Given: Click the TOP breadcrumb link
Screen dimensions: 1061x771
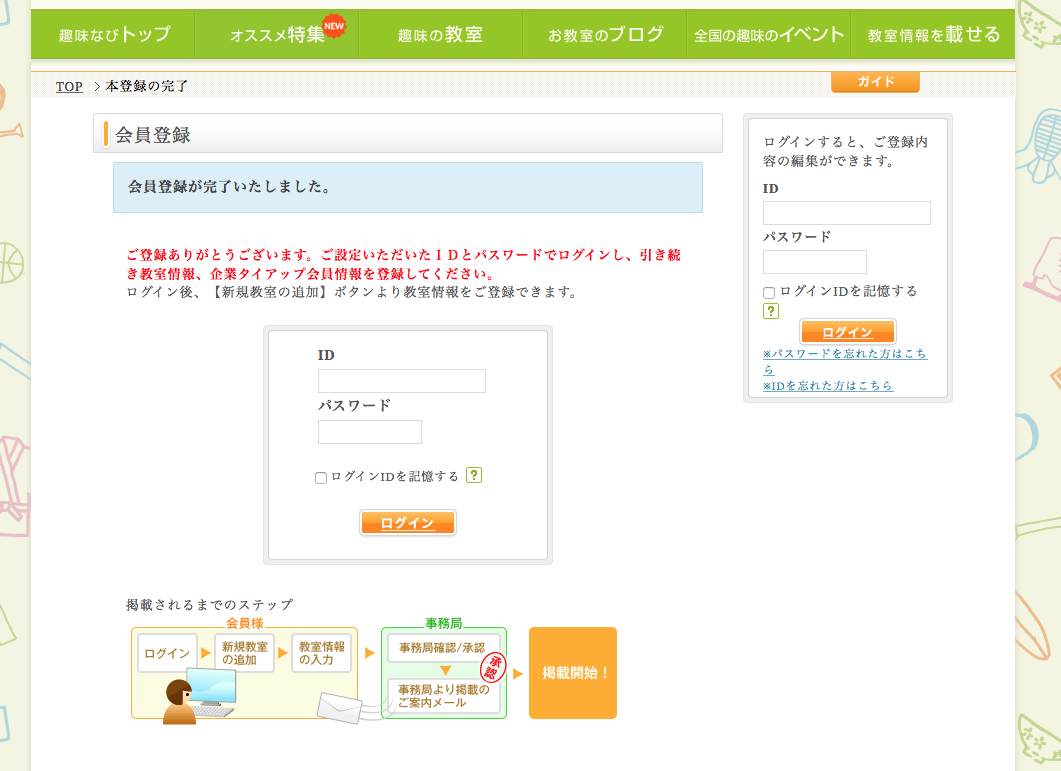Looking at the screenshot, I should (x=69, y=87).
